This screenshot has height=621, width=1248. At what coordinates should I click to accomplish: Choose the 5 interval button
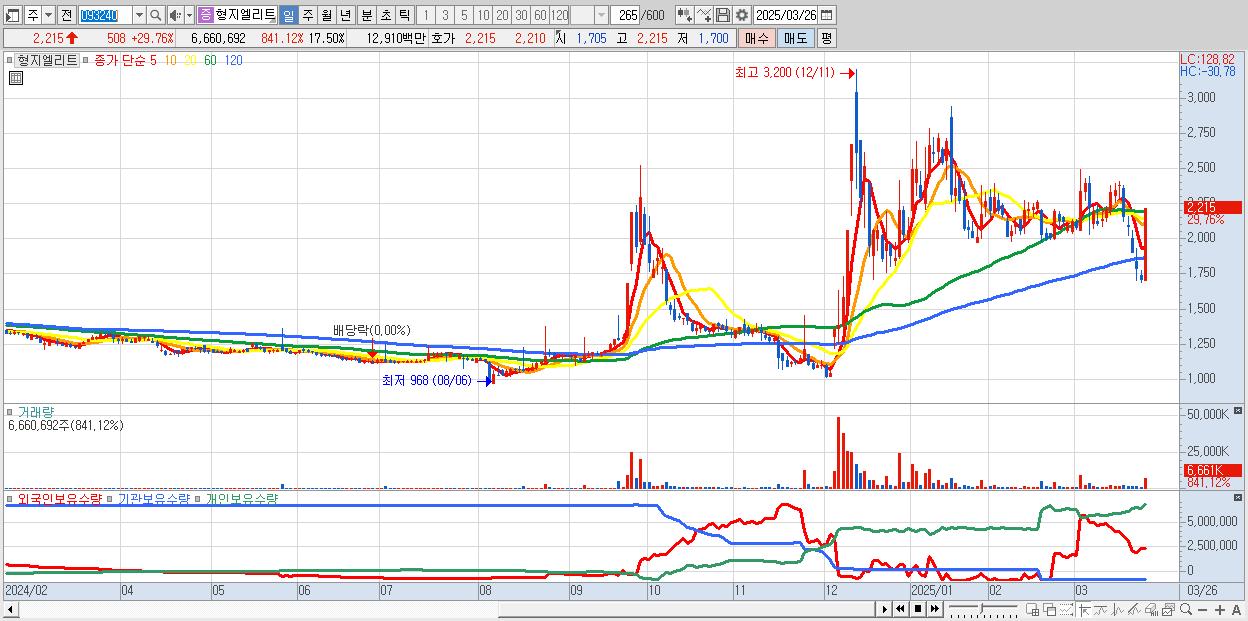464,15
